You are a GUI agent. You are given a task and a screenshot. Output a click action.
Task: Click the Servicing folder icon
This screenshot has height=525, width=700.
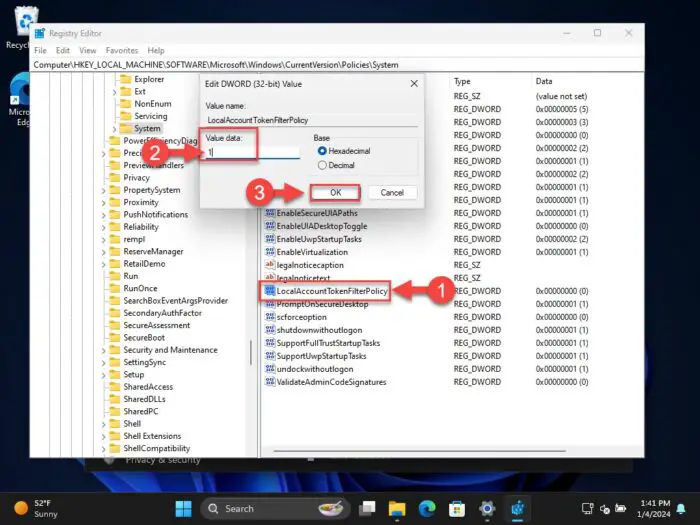coord(126,116)
